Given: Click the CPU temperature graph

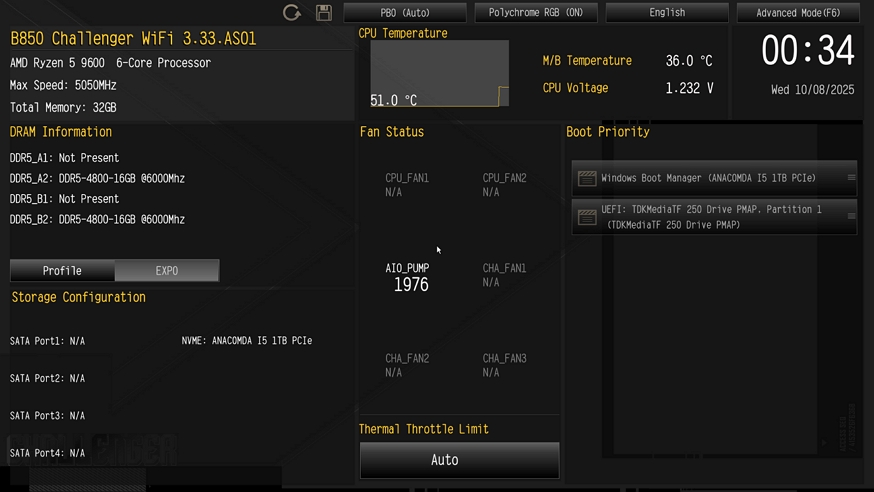Looking at the screenshot, I should pos(439,74).
